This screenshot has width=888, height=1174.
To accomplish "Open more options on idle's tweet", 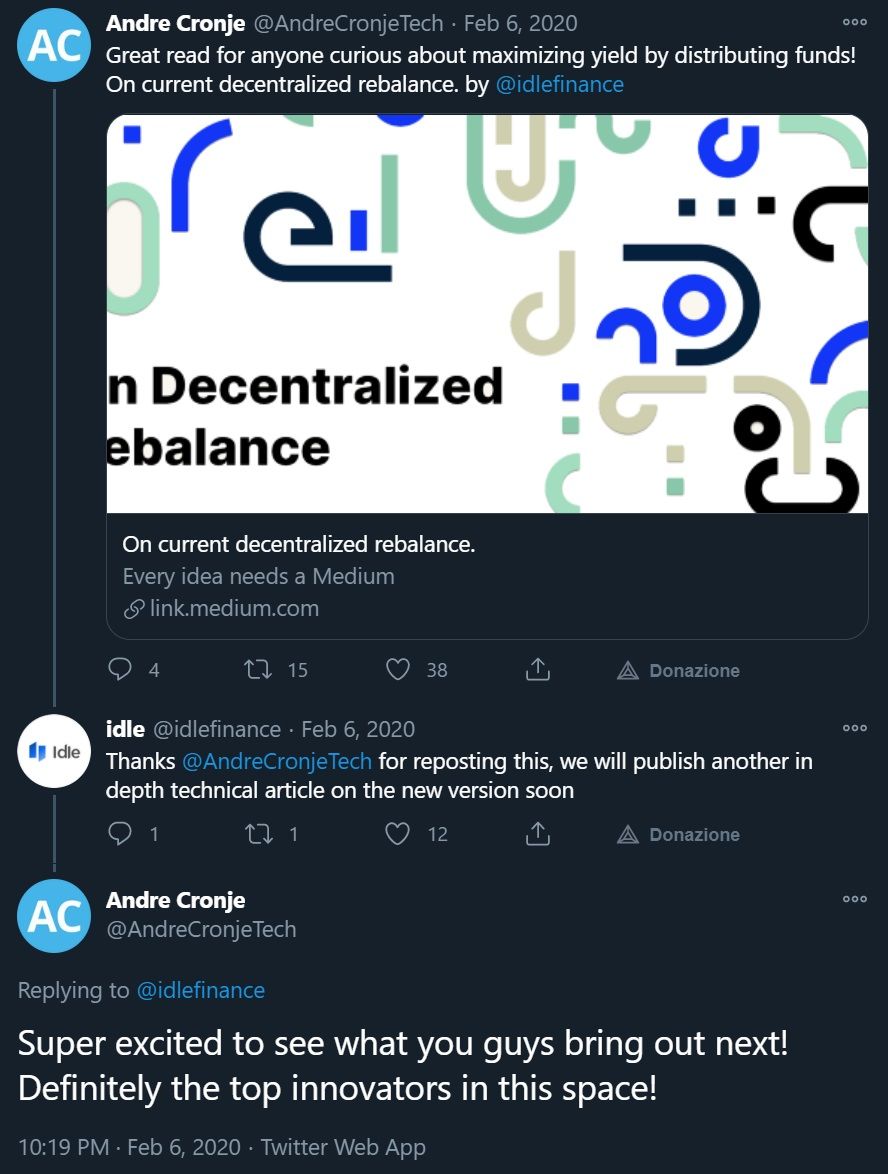I will point(854,728).
